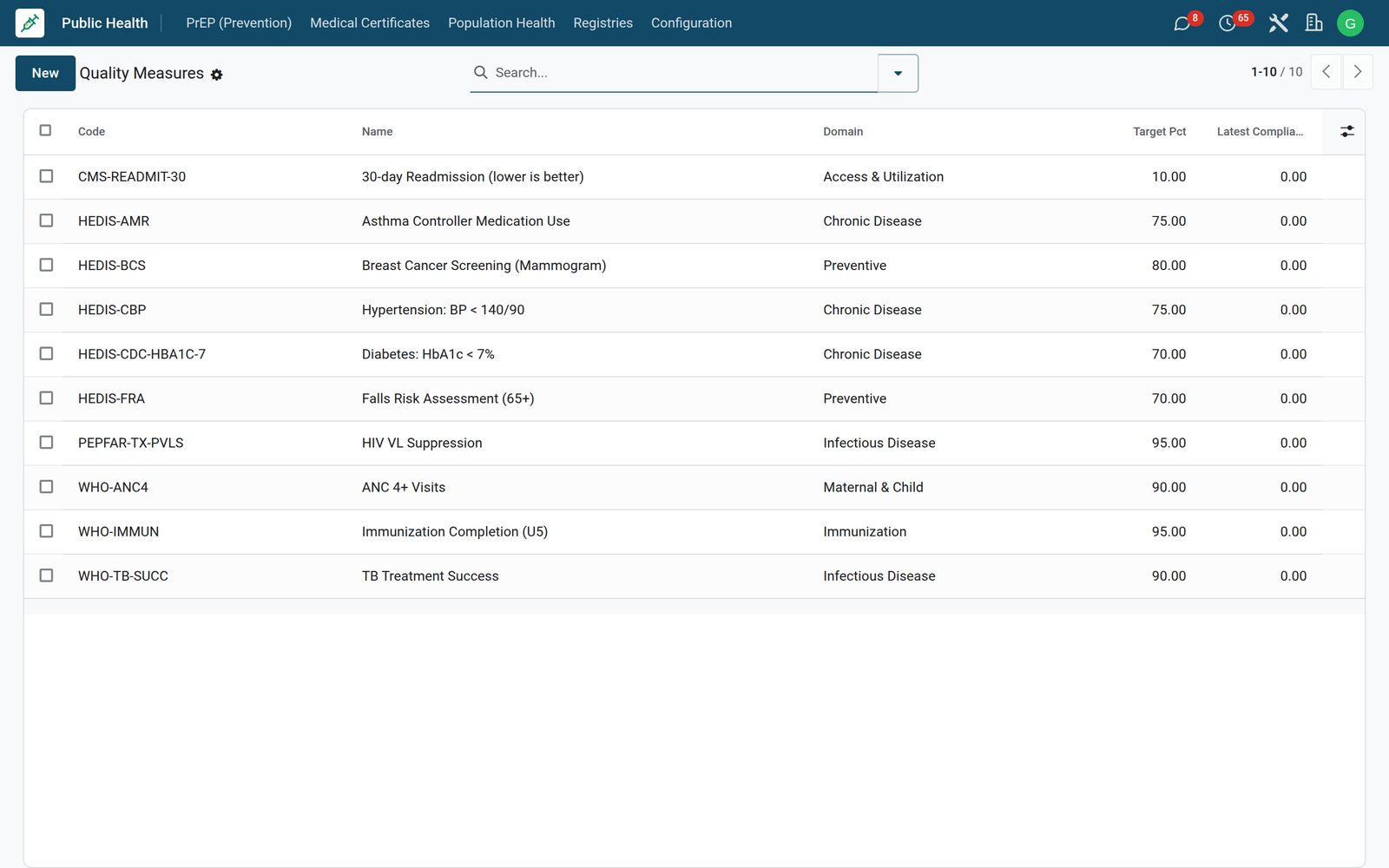Open the optional columns adjust icon

click(x=1346, y=131)
